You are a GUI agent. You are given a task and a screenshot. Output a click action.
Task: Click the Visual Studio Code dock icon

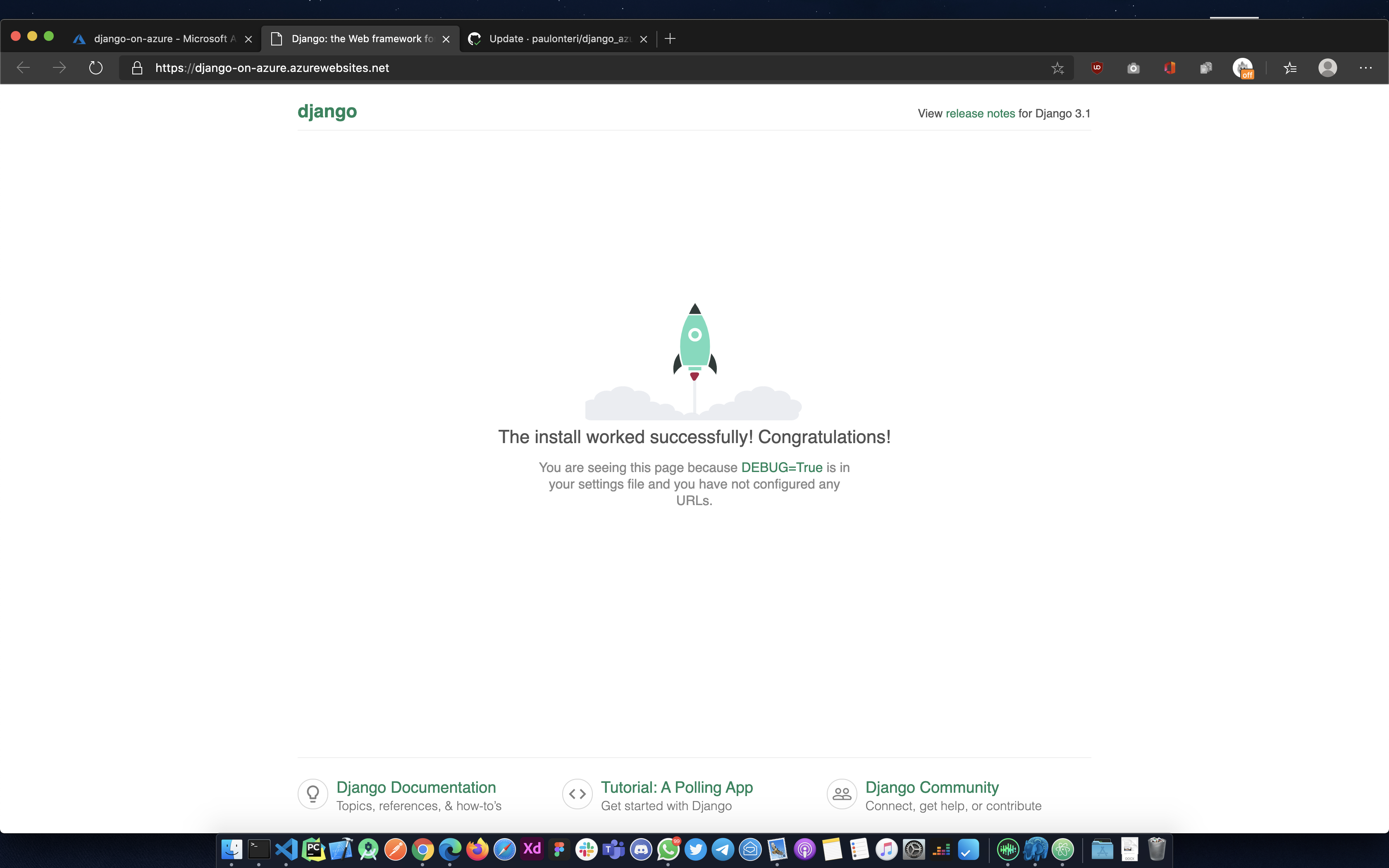[286, 849]
